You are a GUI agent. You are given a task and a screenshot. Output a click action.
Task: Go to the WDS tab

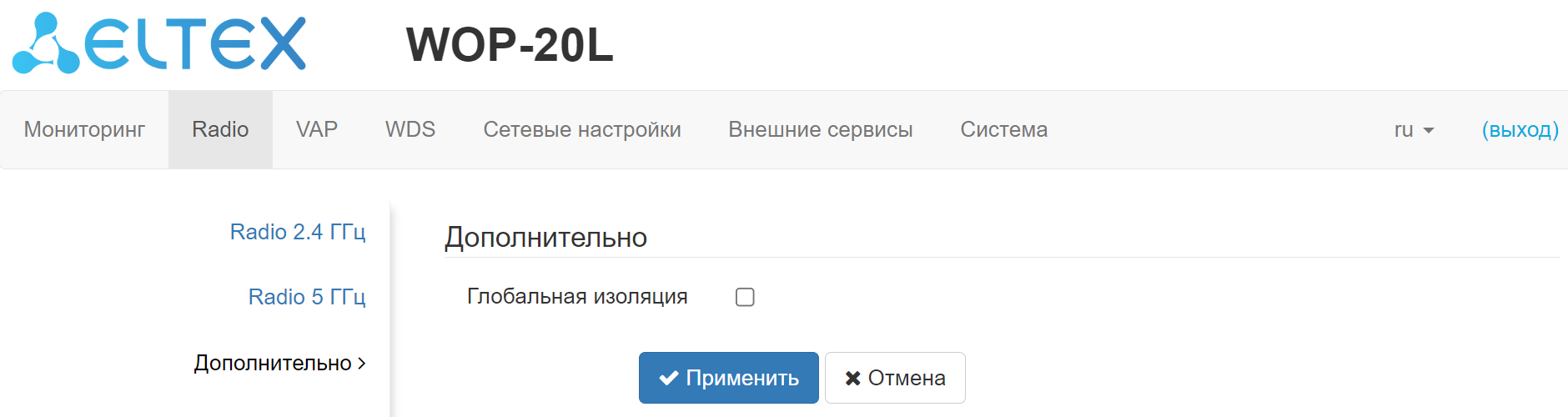click(x=410, y=130)
